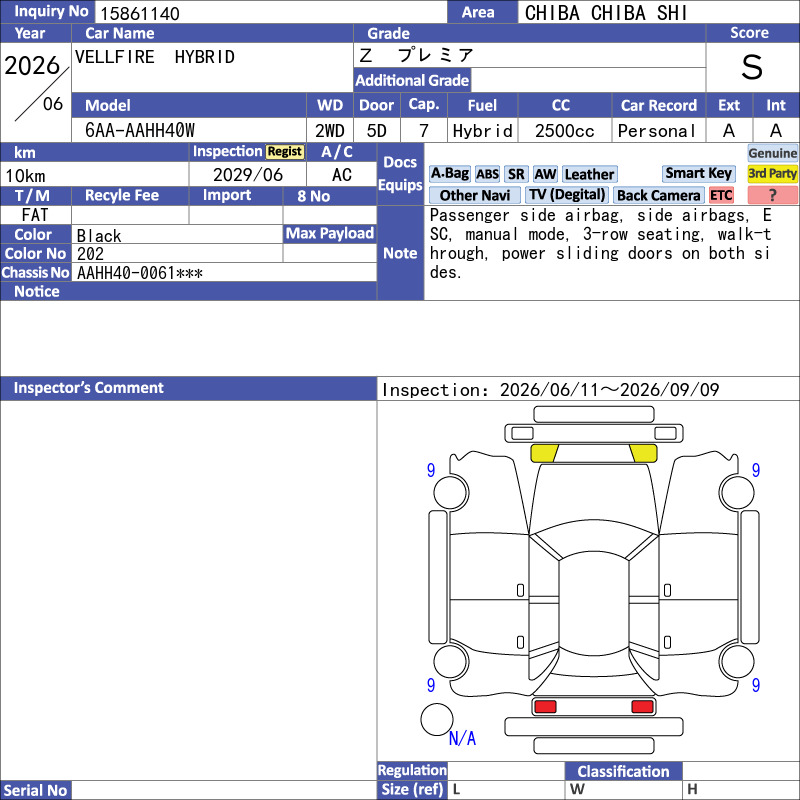Click the spare tire circle marked N/A

coord(437,719)
